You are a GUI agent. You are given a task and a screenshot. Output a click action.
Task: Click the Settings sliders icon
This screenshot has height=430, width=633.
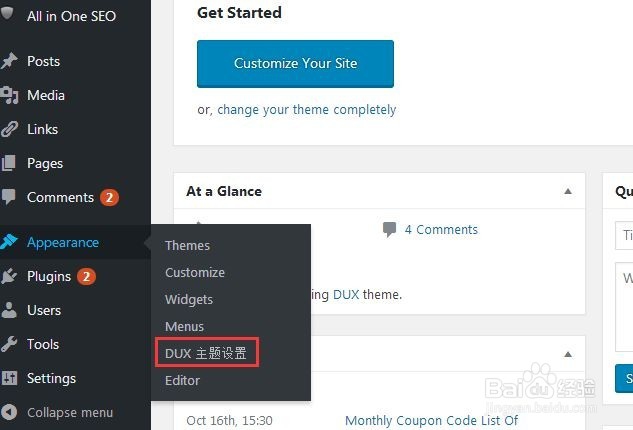click(10, 378)
